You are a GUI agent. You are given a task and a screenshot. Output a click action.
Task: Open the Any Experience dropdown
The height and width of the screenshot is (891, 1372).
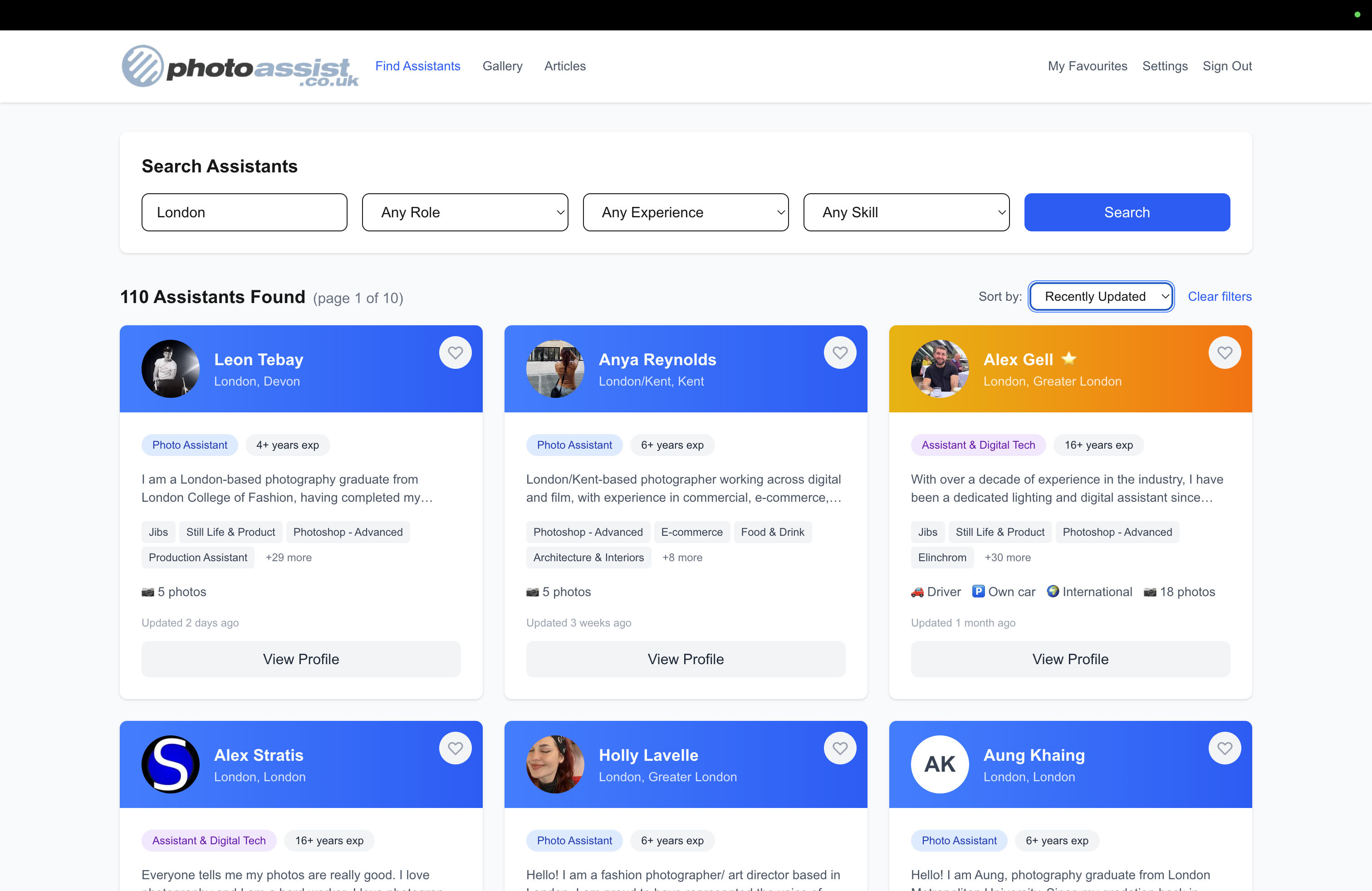click(x=686, y=212)
